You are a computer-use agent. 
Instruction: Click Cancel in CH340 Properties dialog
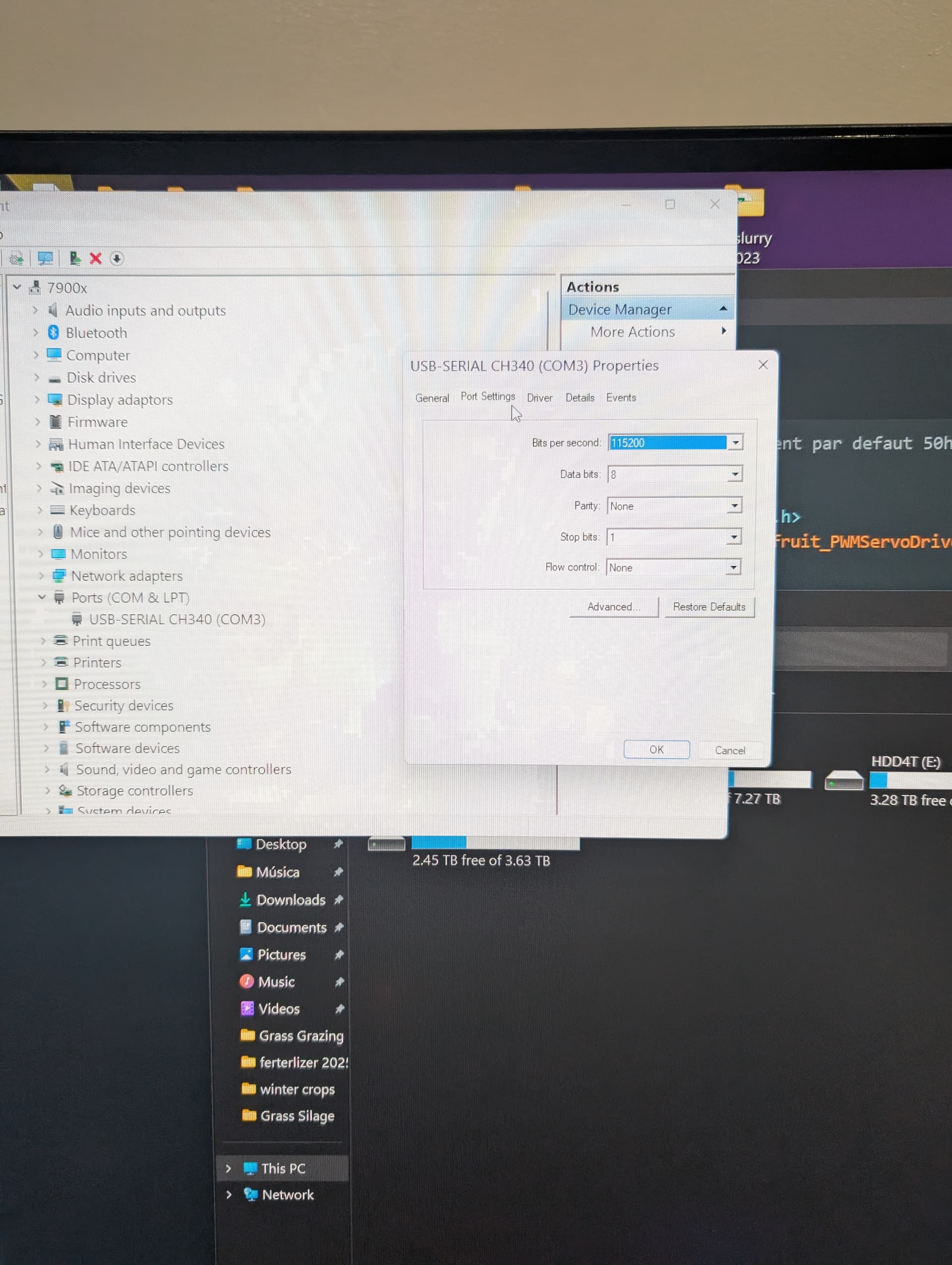[x=730, y=750]
